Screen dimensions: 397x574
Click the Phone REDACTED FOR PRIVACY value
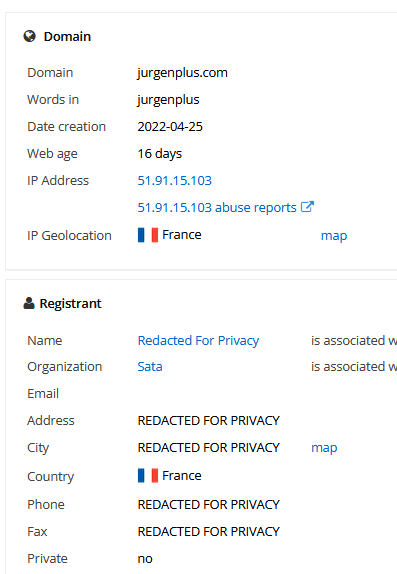tap(208, 505)
